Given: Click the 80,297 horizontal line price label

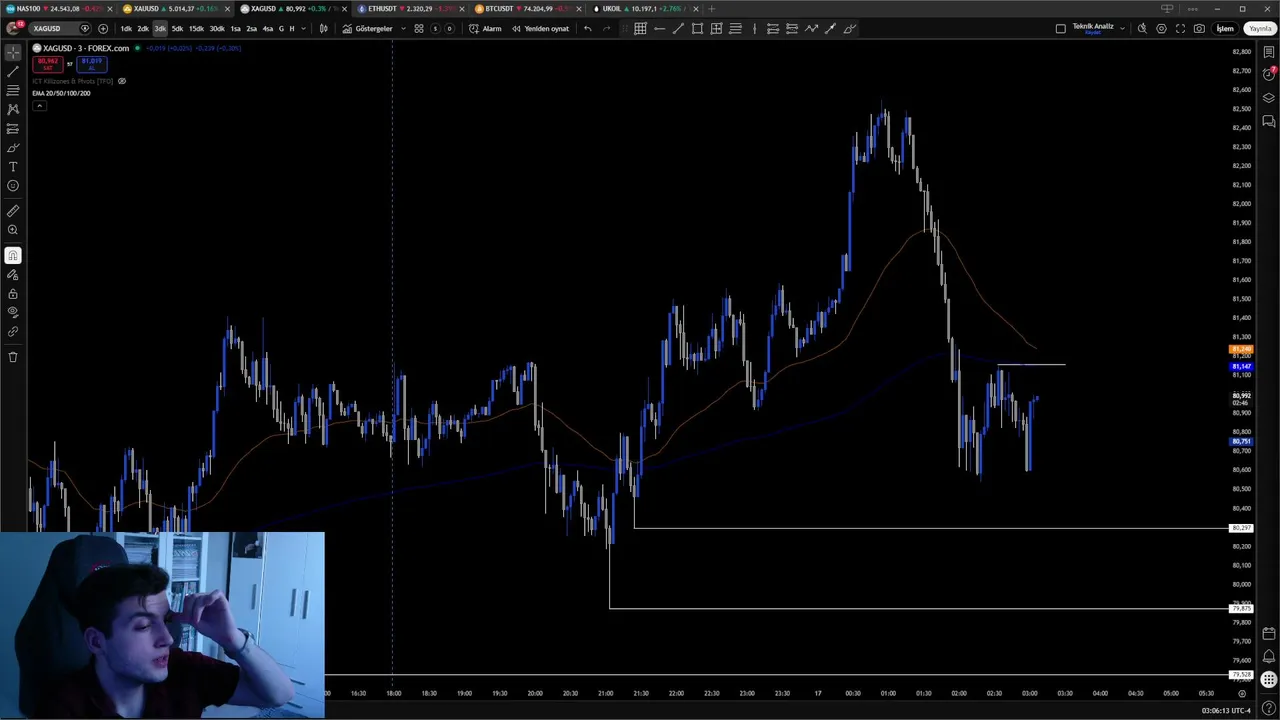Looking at the screenshot, I should (1241, 528).
